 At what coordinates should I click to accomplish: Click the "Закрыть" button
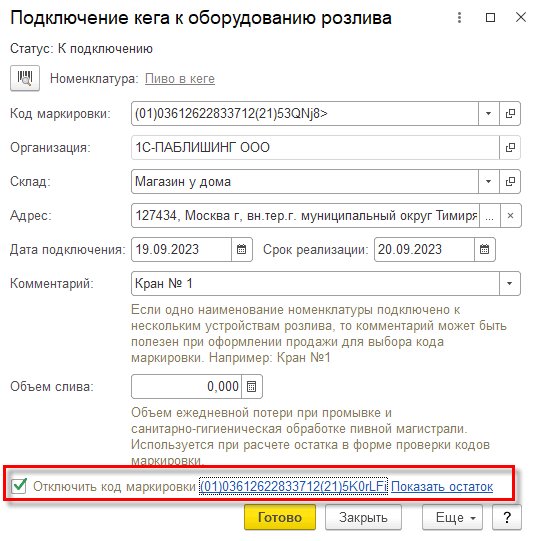click(x=363, y=517)
